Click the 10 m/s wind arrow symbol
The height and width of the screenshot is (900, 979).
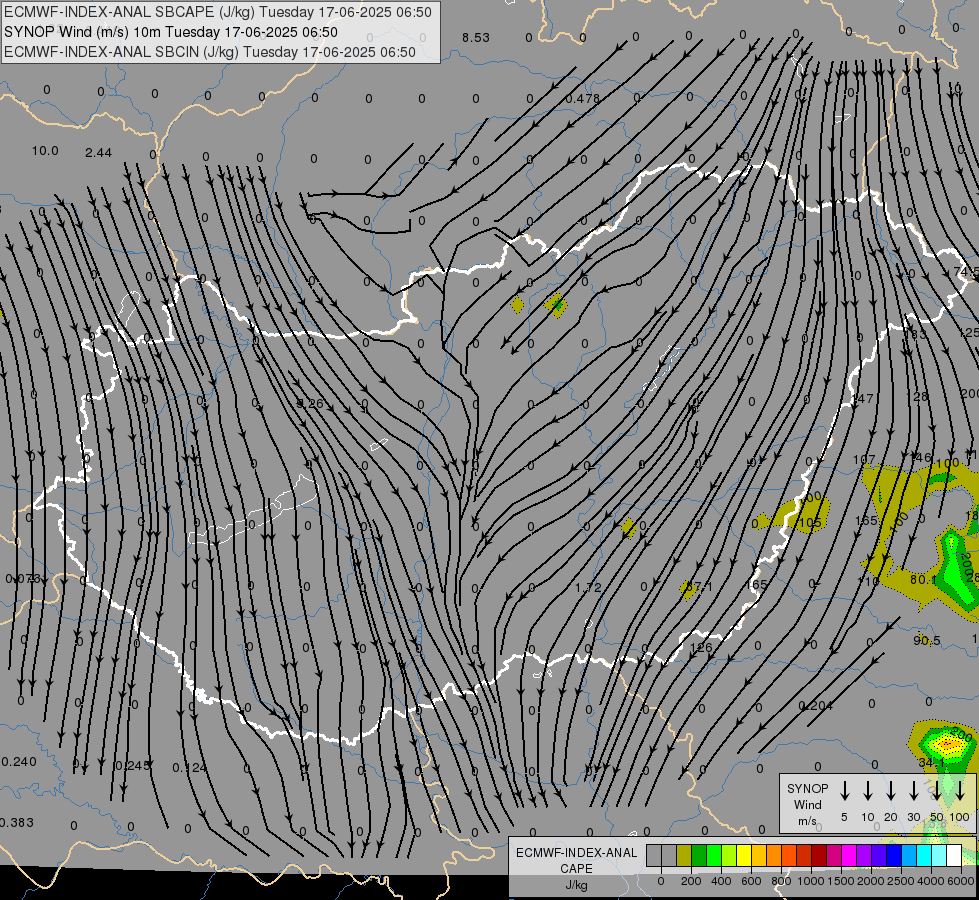(x=868, y=790)
